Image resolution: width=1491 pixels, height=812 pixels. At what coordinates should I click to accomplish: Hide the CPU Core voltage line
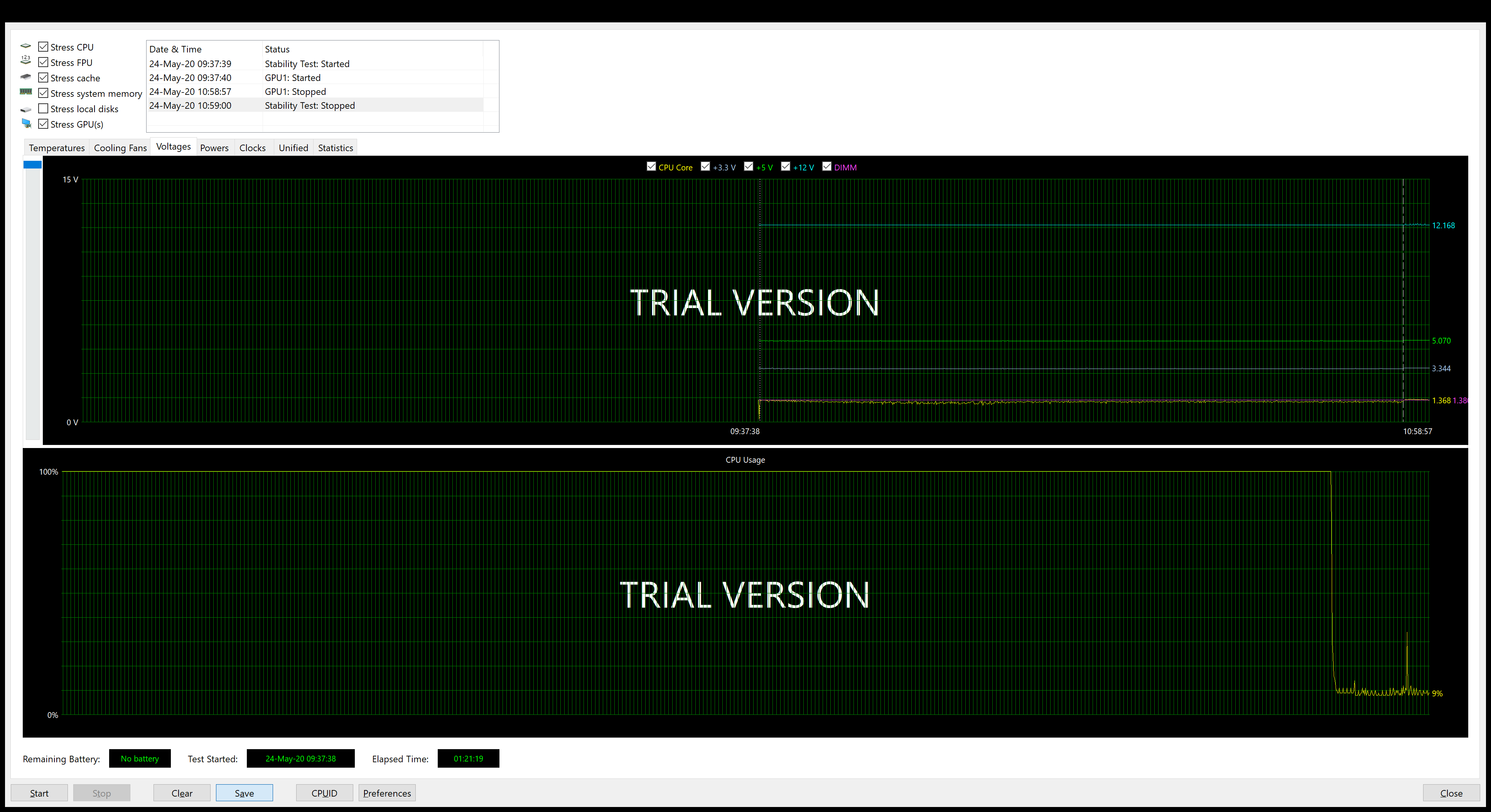[x=651, y=167]
